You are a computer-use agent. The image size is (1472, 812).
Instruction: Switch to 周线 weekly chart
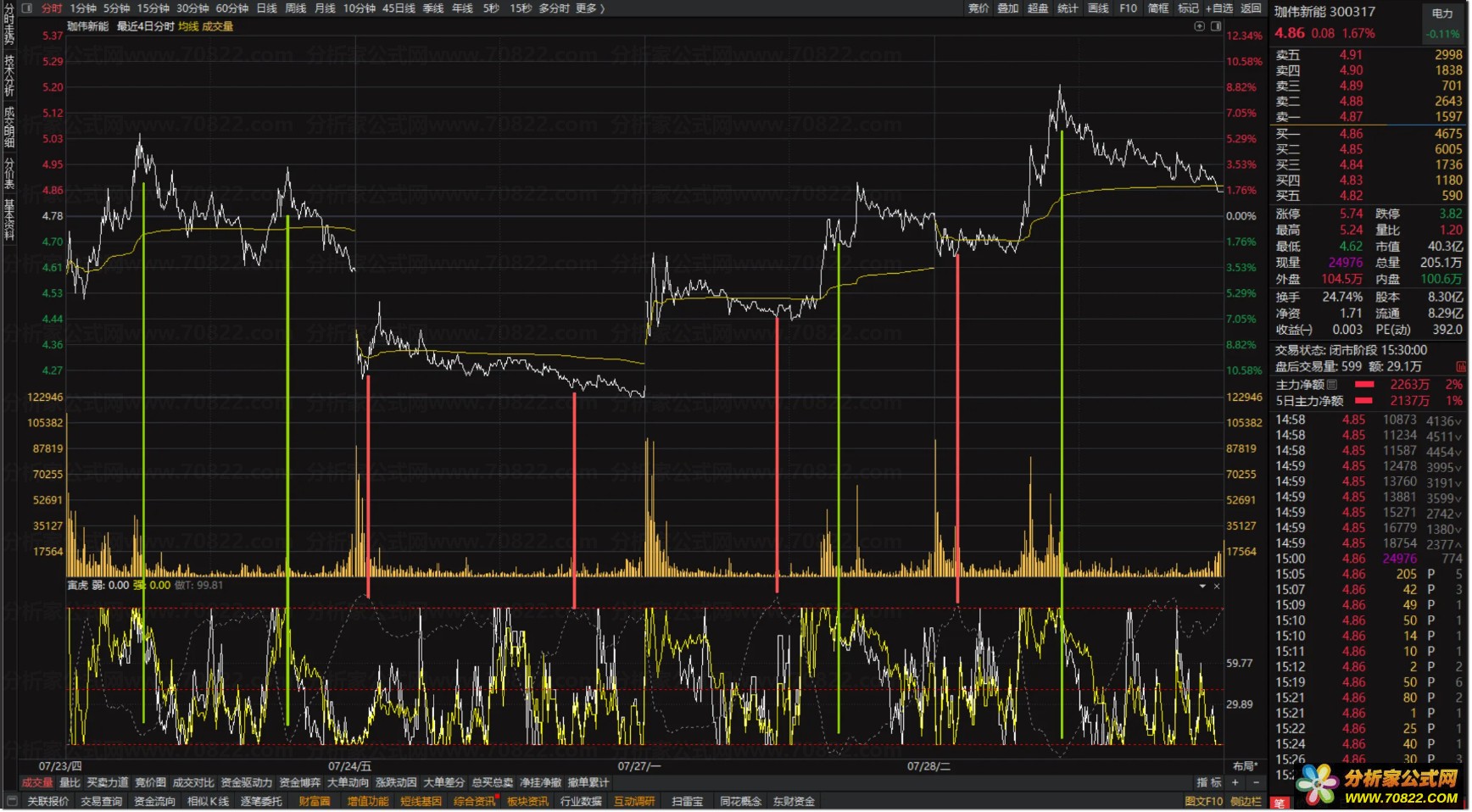click(295, 8)
